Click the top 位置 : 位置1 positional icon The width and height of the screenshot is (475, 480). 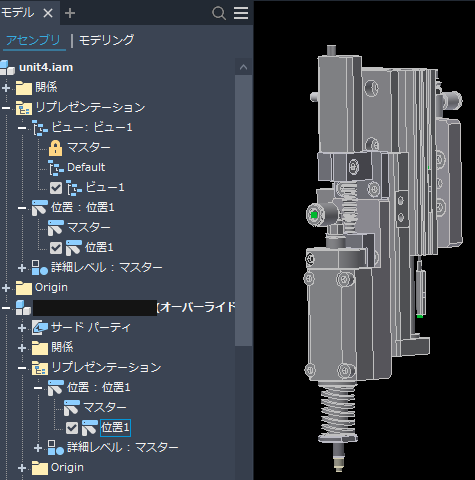click(x=40, y=208)
